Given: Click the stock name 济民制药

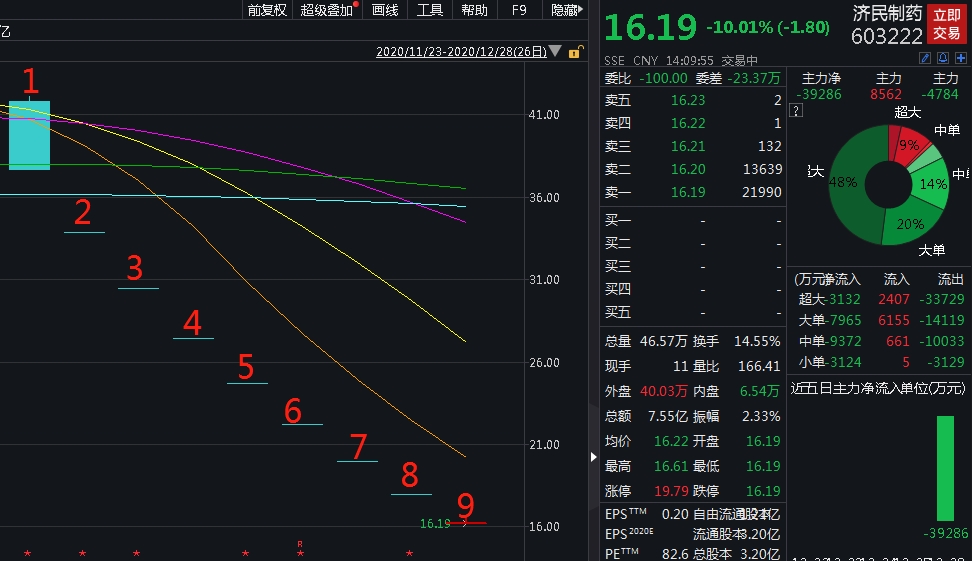Looking at the screenshot, I should (x=887, y=14).
